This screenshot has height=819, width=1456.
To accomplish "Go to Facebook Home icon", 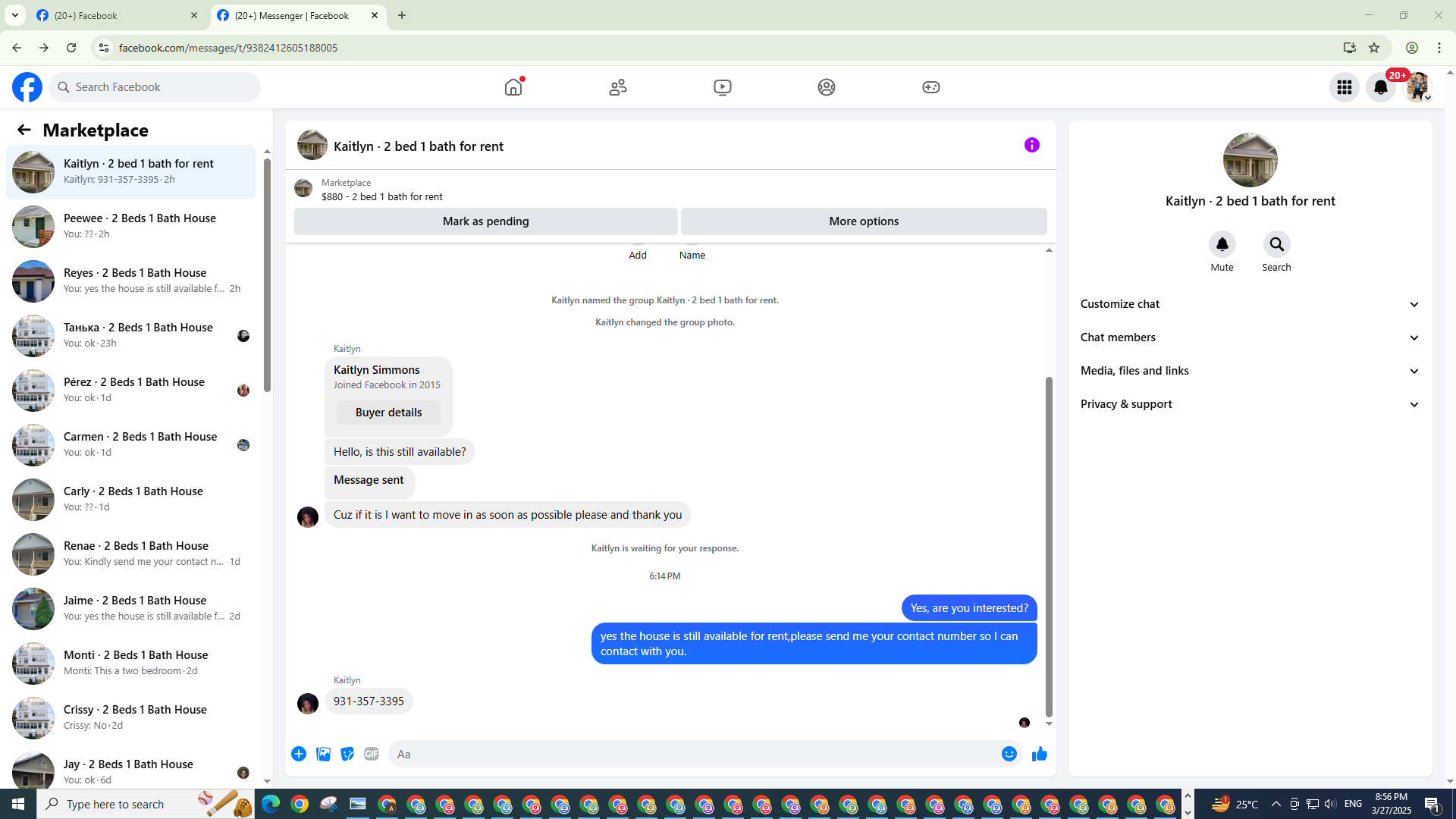I will click(x=513, y=87).
